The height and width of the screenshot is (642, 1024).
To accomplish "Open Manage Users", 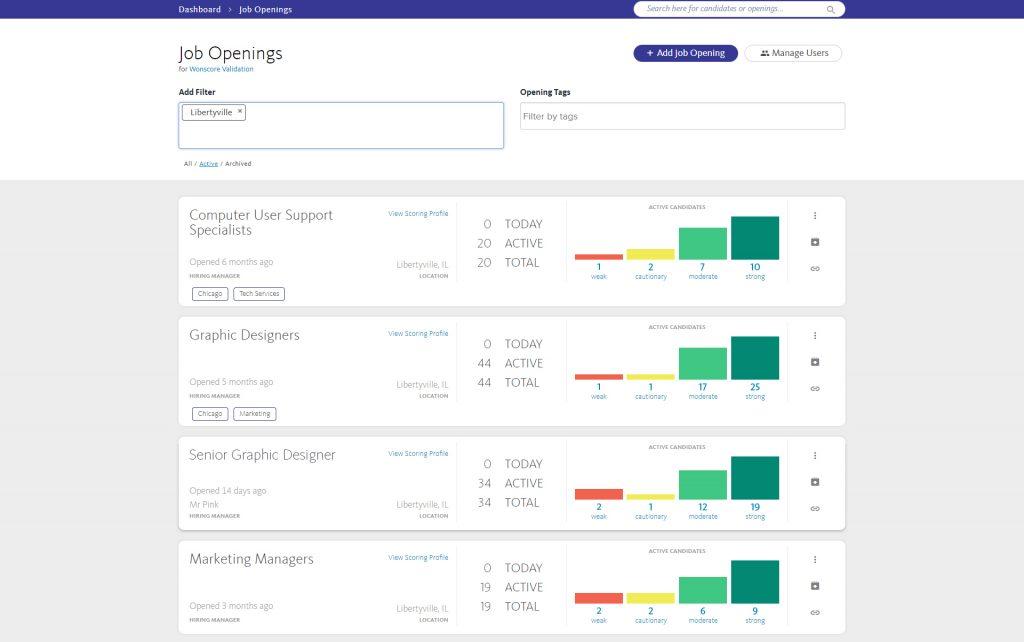I will pyautogui.click(x=793, y=53).
